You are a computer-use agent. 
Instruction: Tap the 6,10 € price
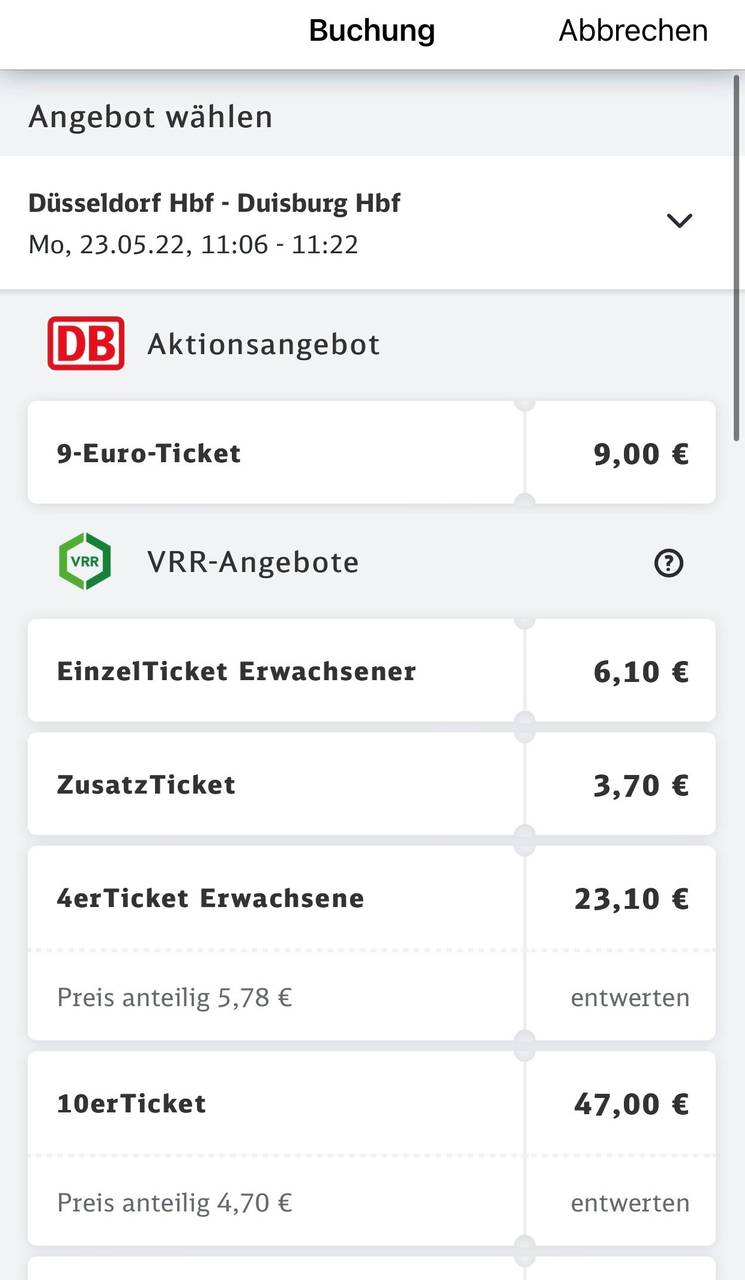(641, 671)
